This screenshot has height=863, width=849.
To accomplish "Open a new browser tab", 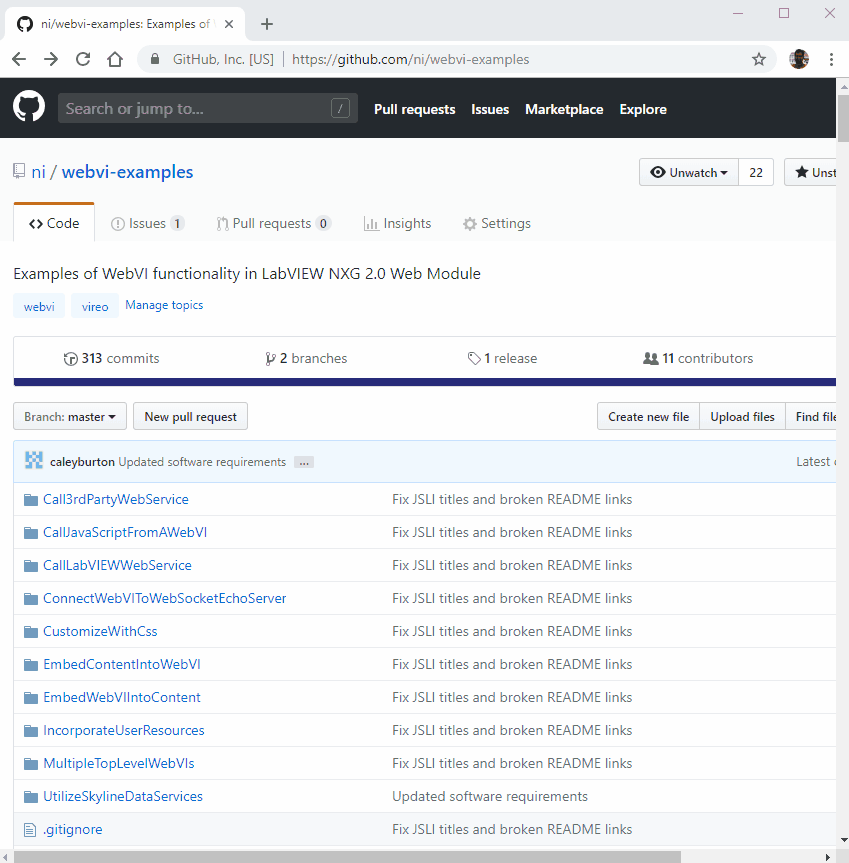I will click(267, 24).
